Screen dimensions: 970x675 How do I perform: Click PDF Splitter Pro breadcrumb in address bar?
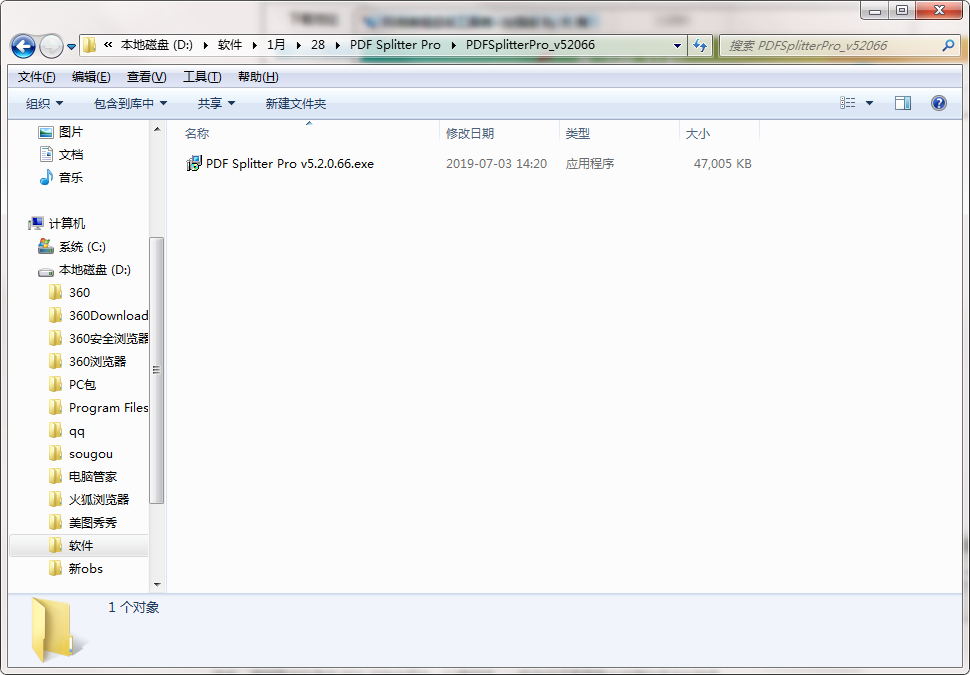[x=395, y=45]
